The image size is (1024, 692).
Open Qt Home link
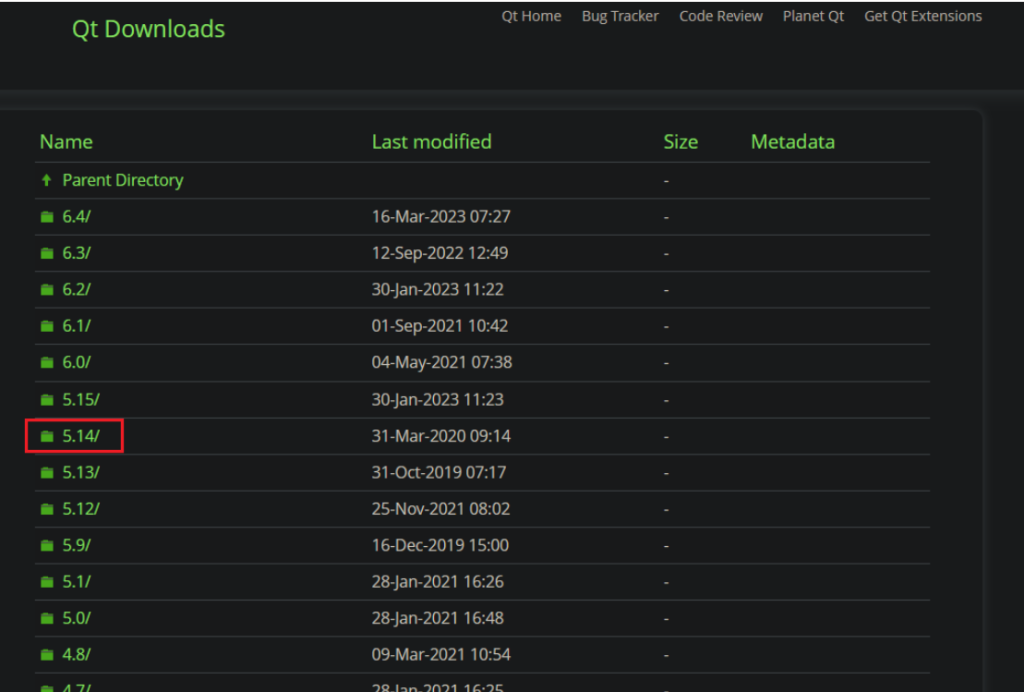point(531,16)
